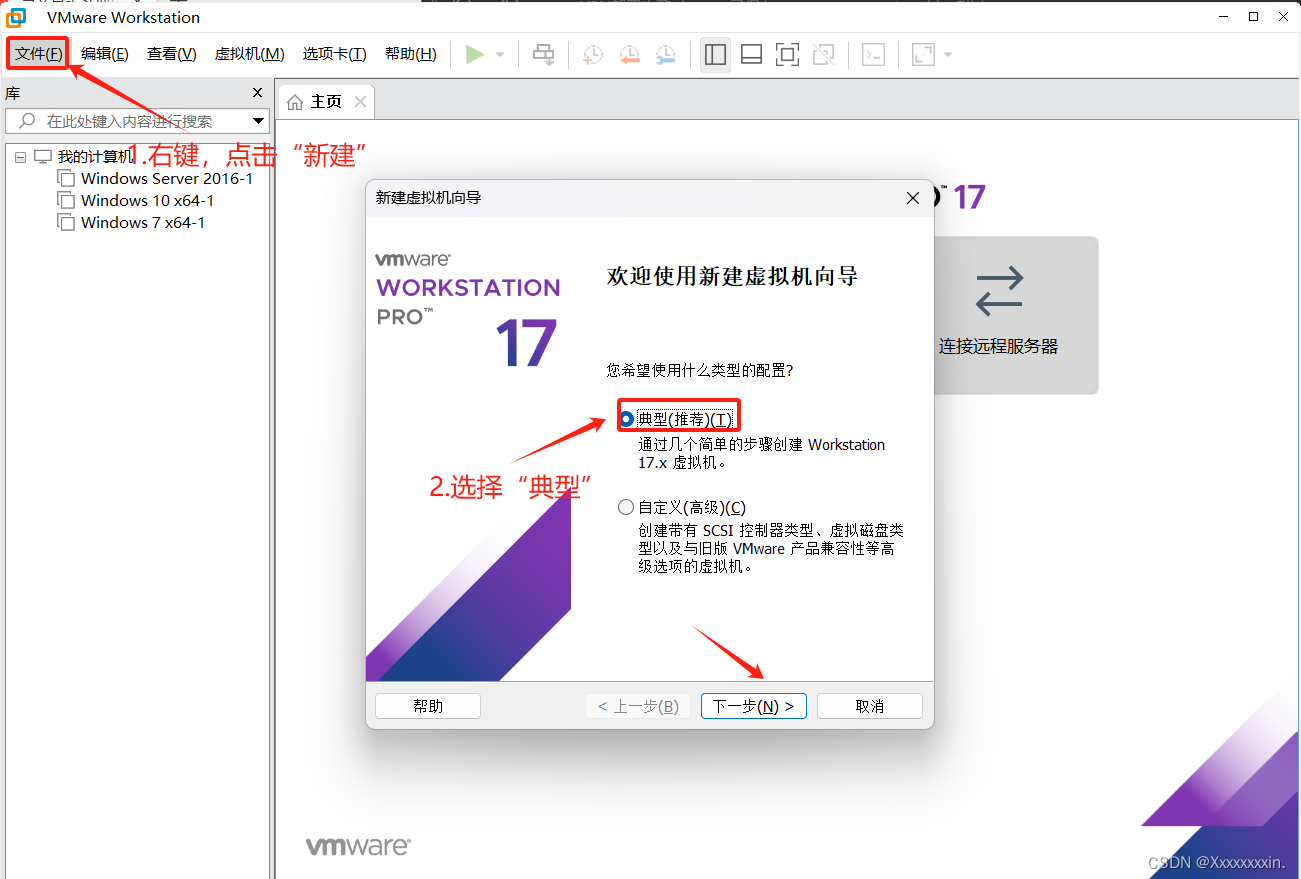
Task: Click the 下一步(N) button
Action: coord(754,706)
